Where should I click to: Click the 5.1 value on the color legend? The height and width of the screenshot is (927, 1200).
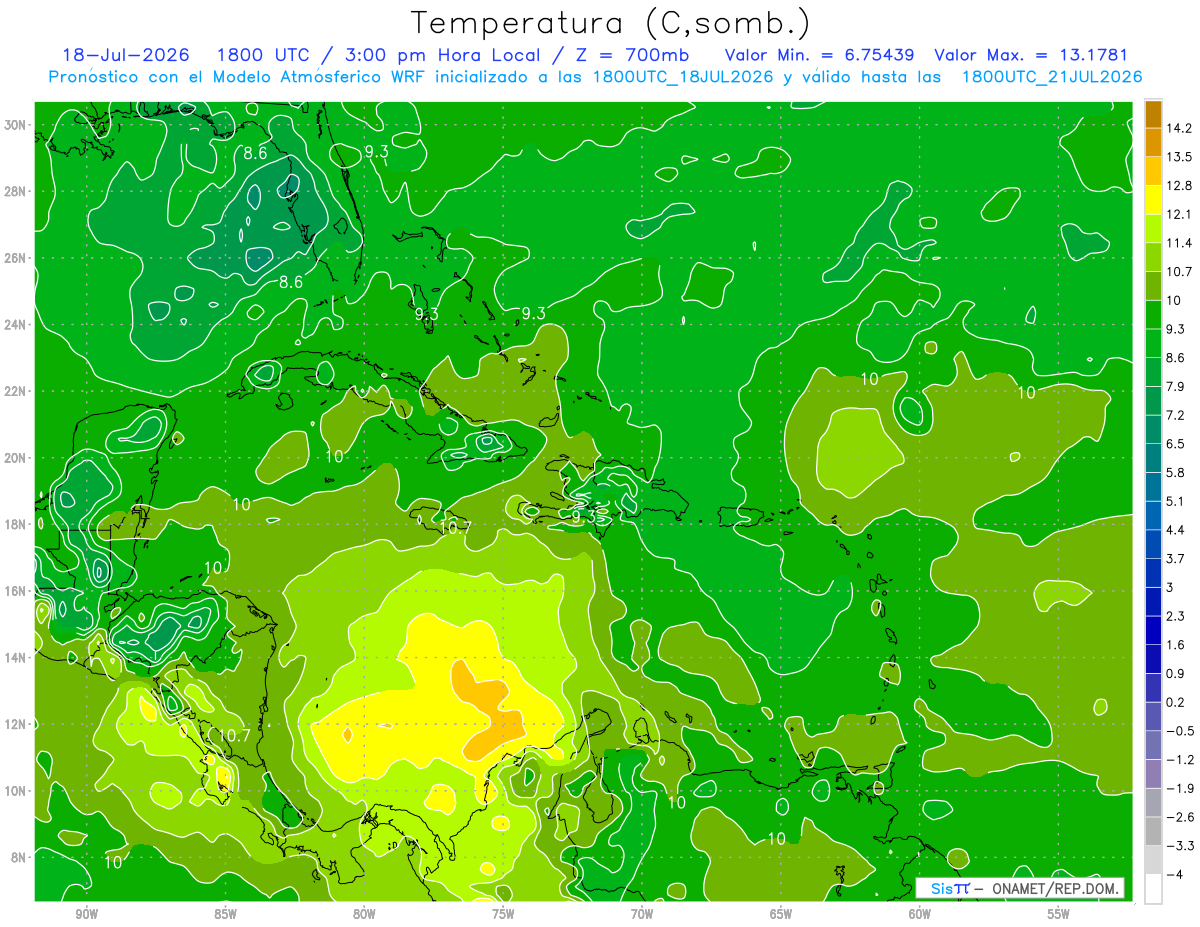[1176, 501]
